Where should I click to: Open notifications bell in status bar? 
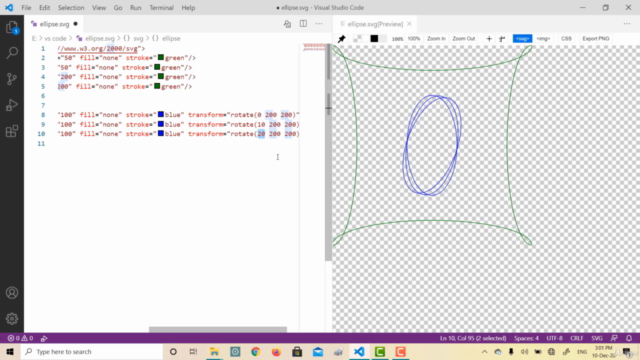(x=629, y=338)
